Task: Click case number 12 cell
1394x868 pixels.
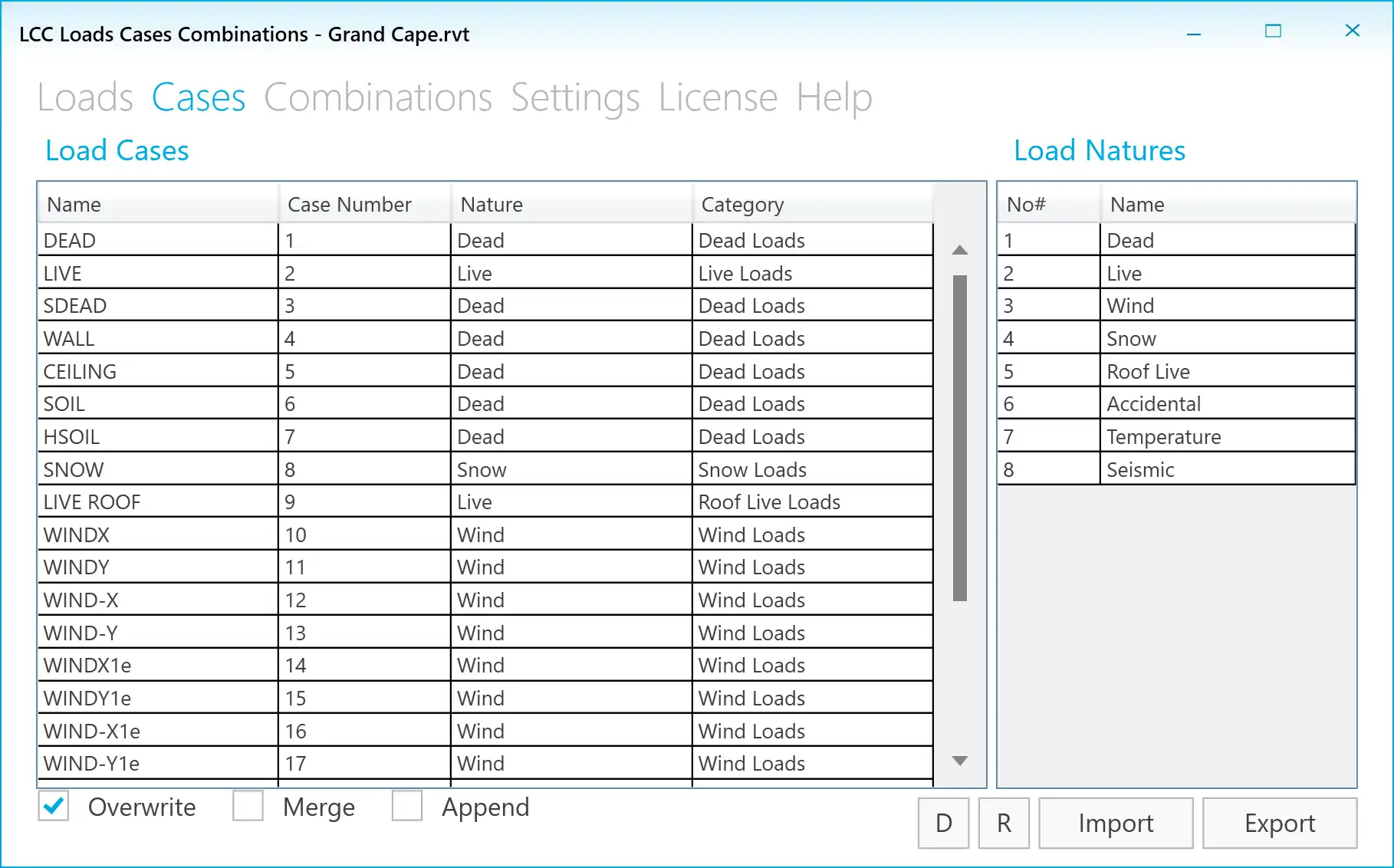Action: pos(365,600)
